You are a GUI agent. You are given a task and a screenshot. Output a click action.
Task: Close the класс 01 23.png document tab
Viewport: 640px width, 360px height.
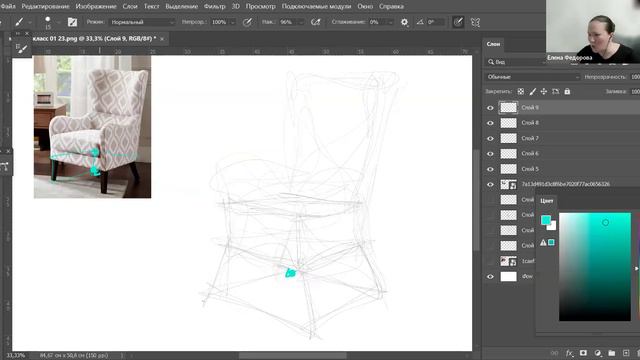click(162, 39)
